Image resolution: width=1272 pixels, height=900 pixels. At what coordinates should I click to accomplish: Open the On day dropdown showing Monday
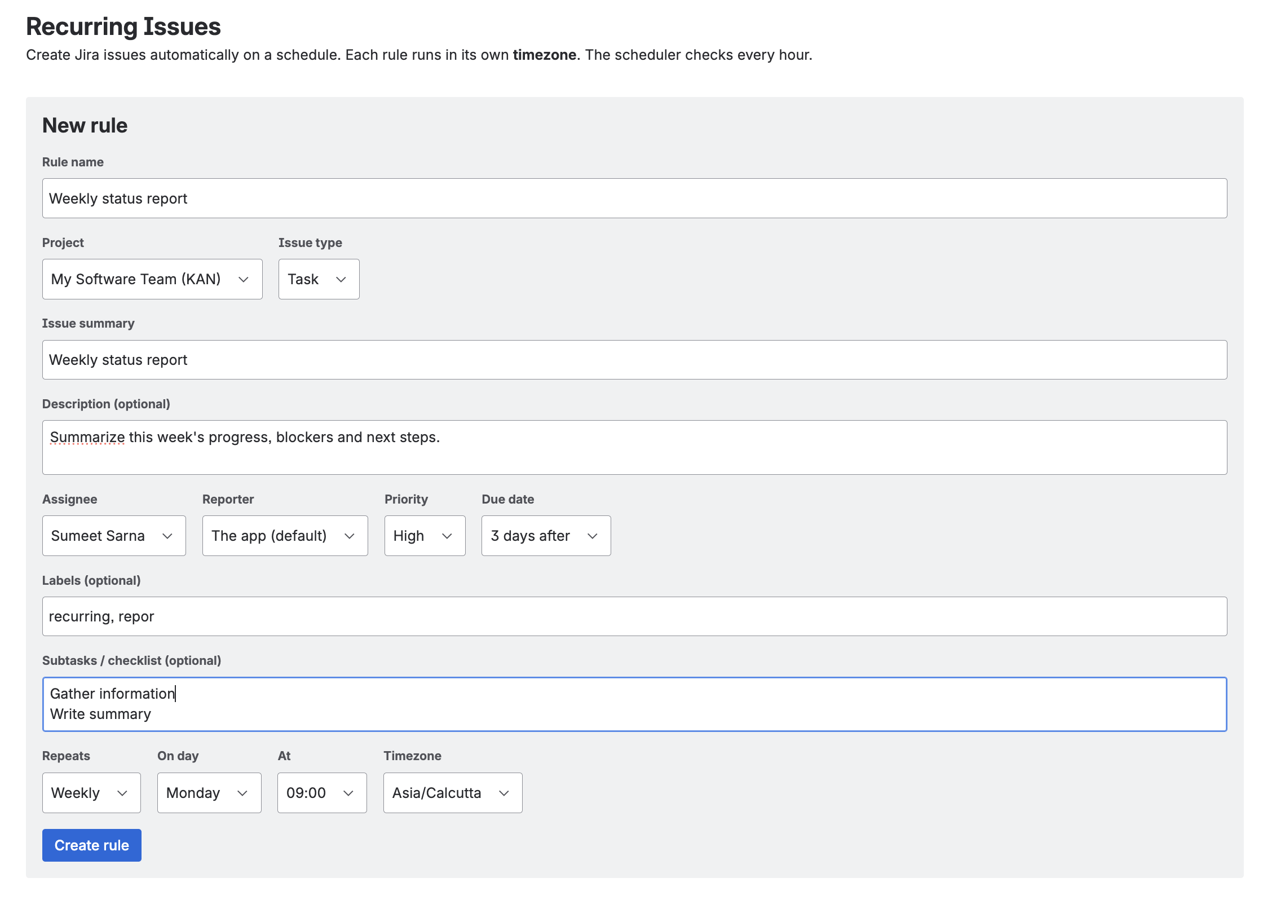(209, 793)
